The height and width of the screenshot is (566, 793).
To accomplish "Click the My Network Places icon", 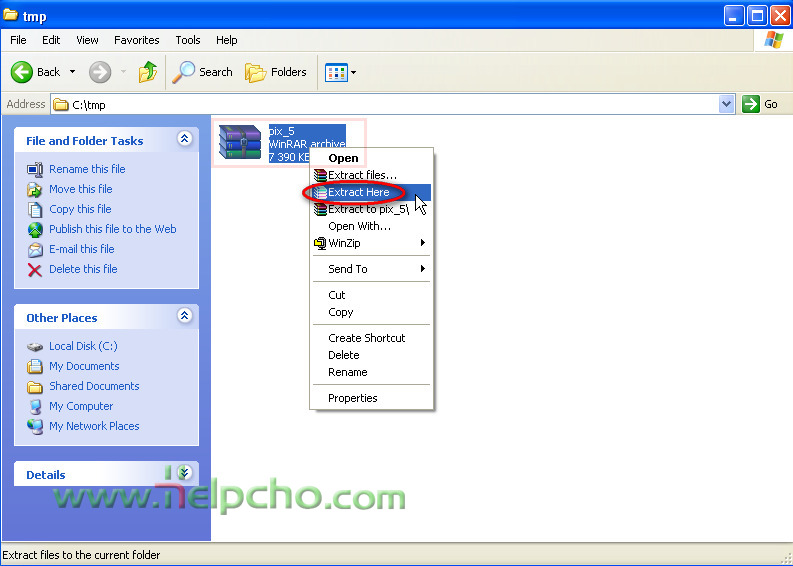I will coord(35,426).
